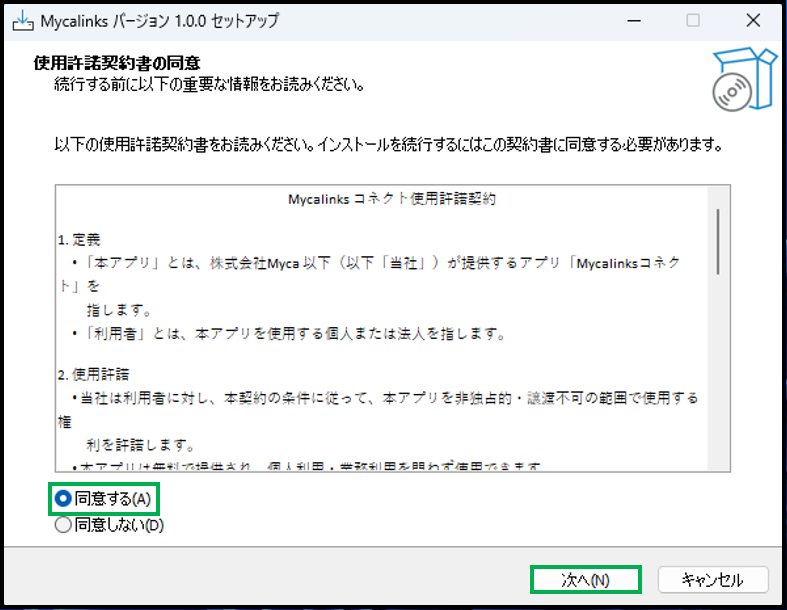The image size is (787, 610).
Task: Click the scrollbar track below the thumb
Action: click(717, 380)
